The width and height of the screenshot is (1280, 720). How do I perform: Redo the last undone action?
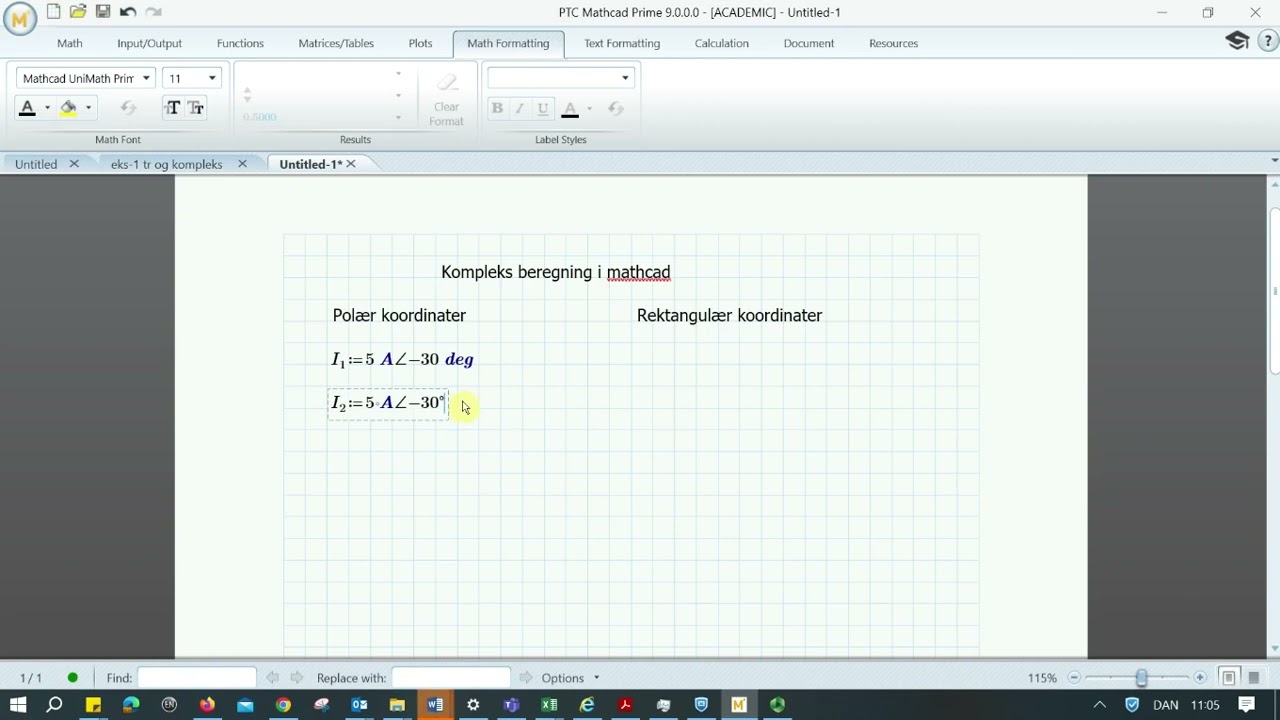click(153, 12)
